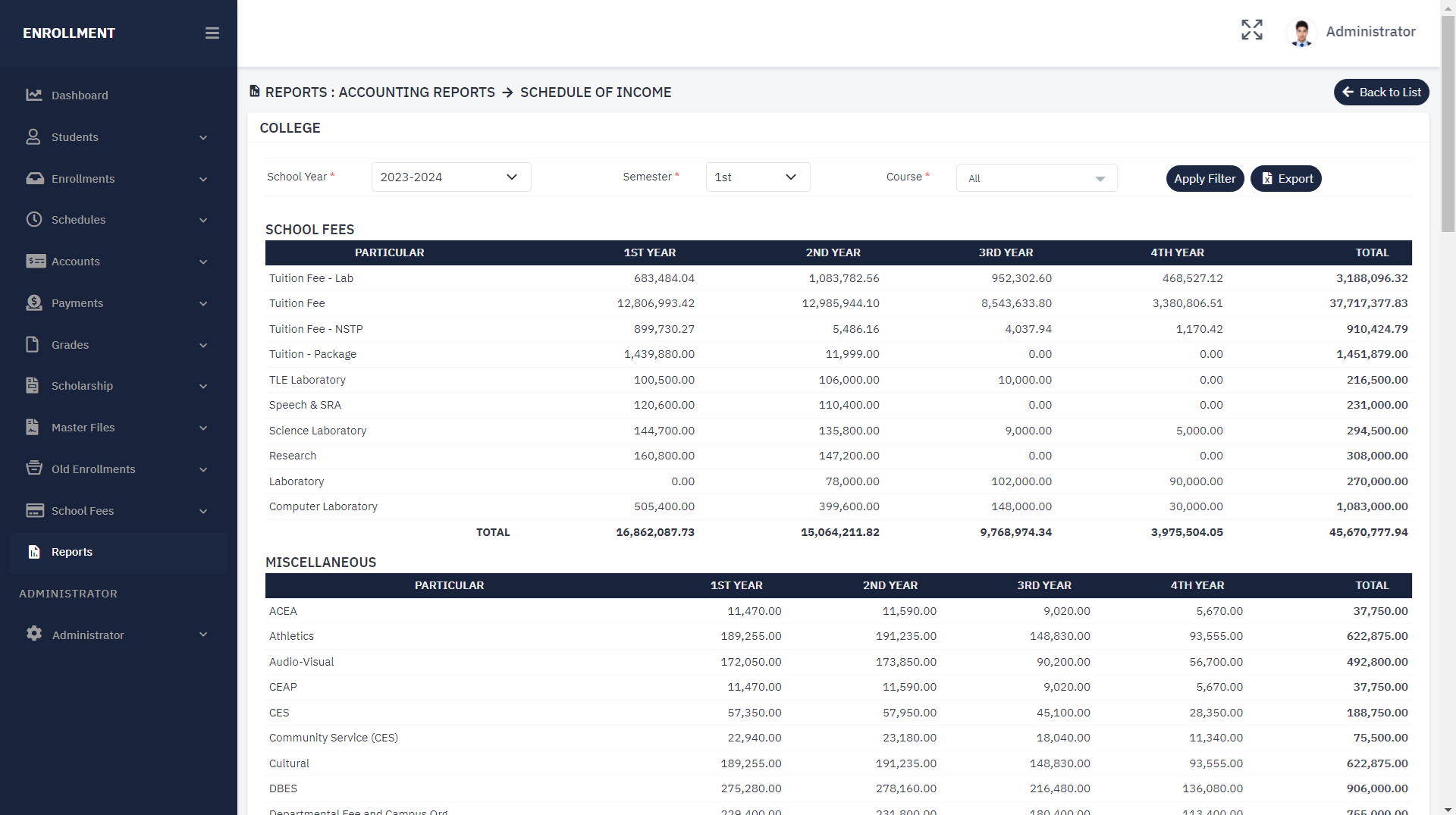Collapse sidebar using the hamburger menu

(x=212, y=33)
